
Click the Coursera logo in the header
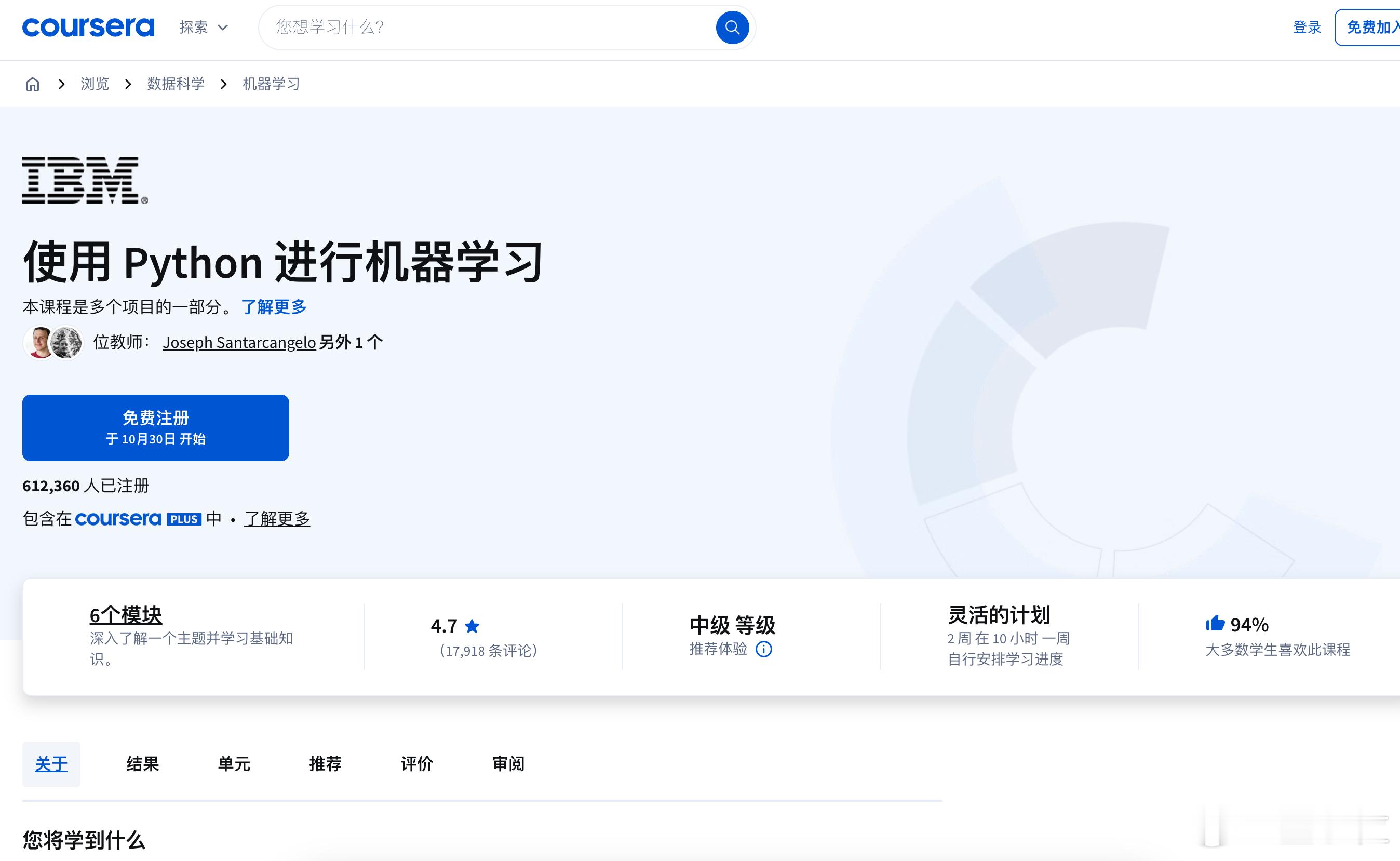point(88,27)
